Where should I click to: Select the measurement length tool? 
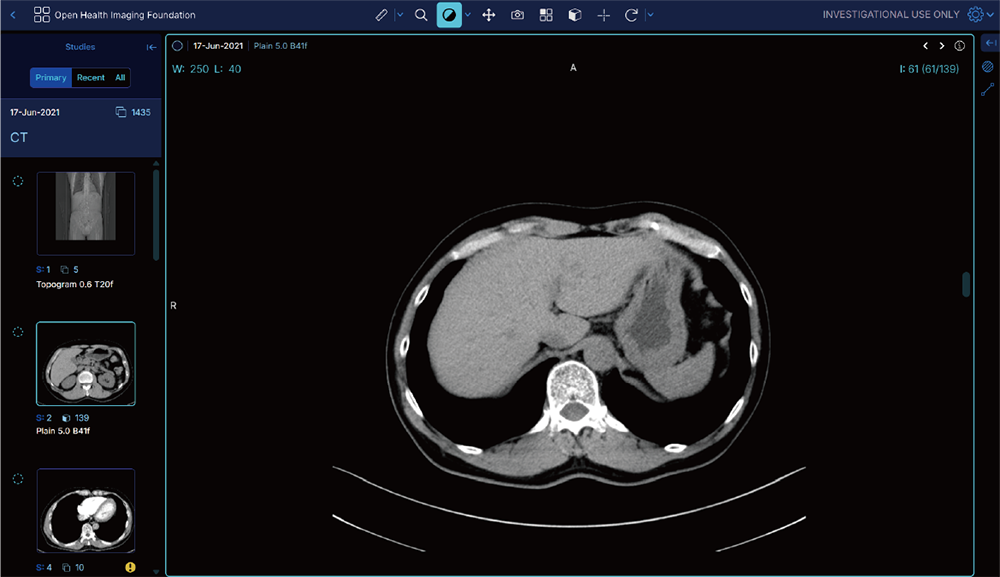click(x=381, y=15)
